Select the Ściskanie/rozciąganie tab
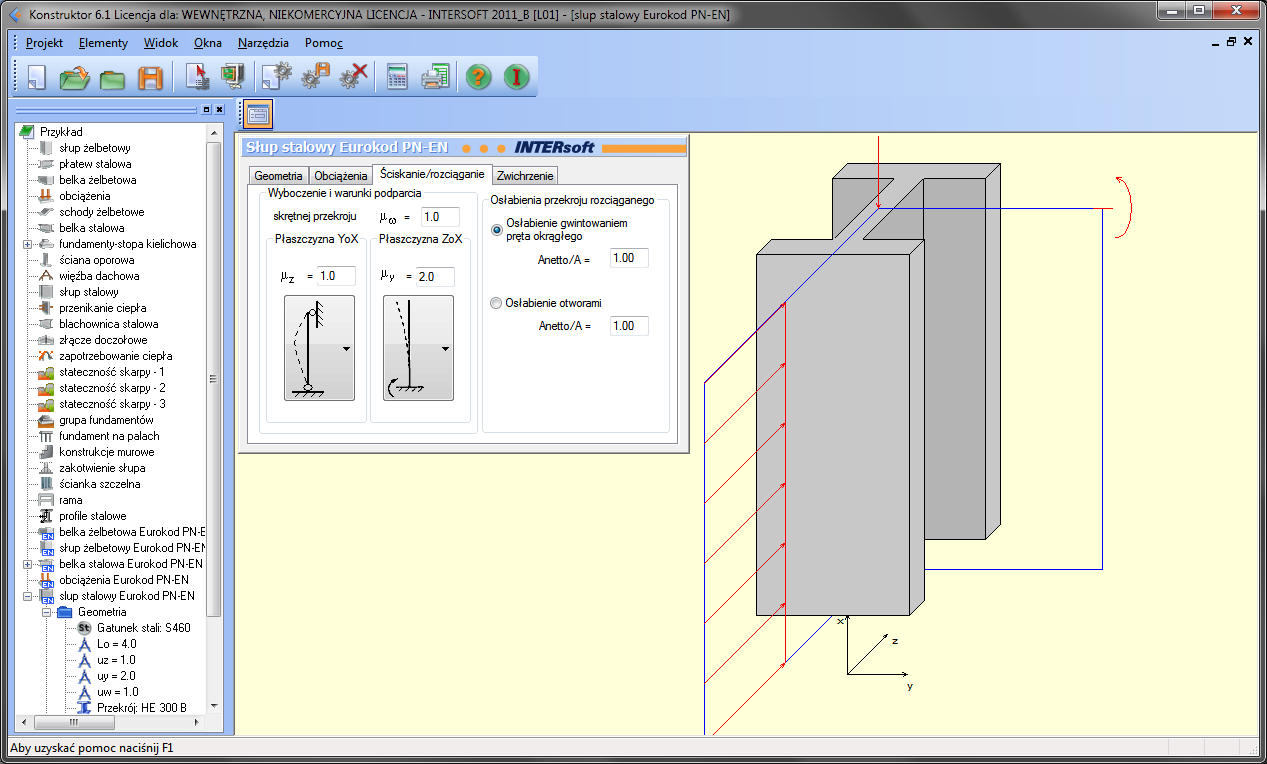 coord(431,174)
